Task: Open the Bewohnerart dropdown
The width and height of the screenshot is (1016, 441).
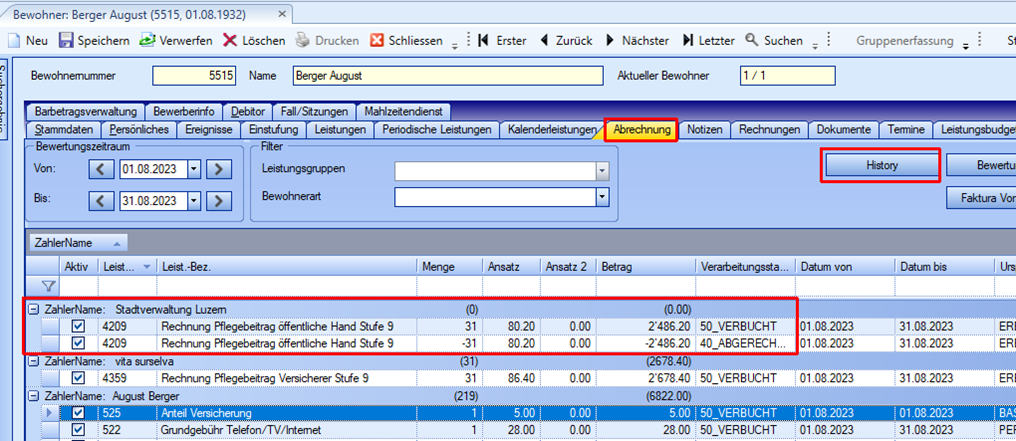Action: (603, 196)
